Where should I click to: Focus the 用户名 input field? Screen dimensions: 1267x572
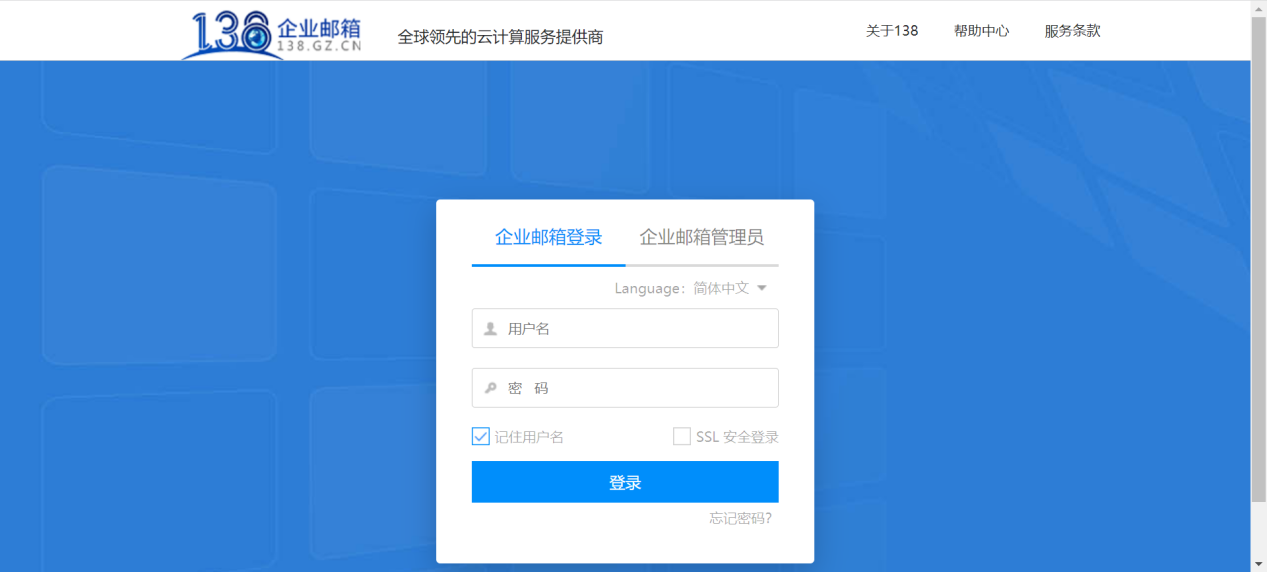(625, 328)
